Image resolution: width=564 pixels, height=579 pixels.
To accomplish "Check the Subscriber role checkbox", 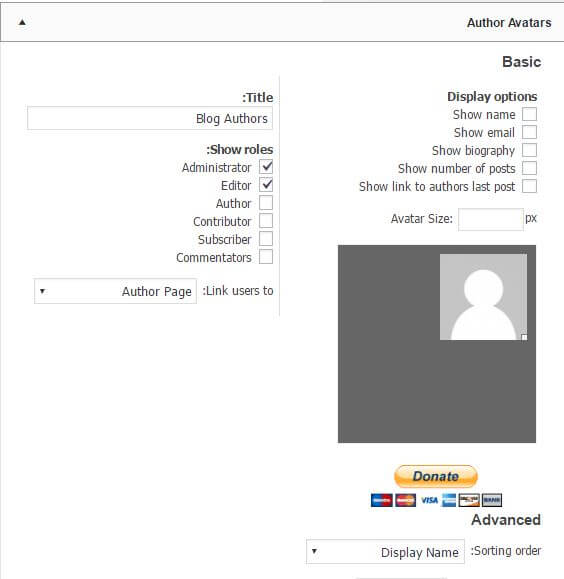I will click(266, 239).
